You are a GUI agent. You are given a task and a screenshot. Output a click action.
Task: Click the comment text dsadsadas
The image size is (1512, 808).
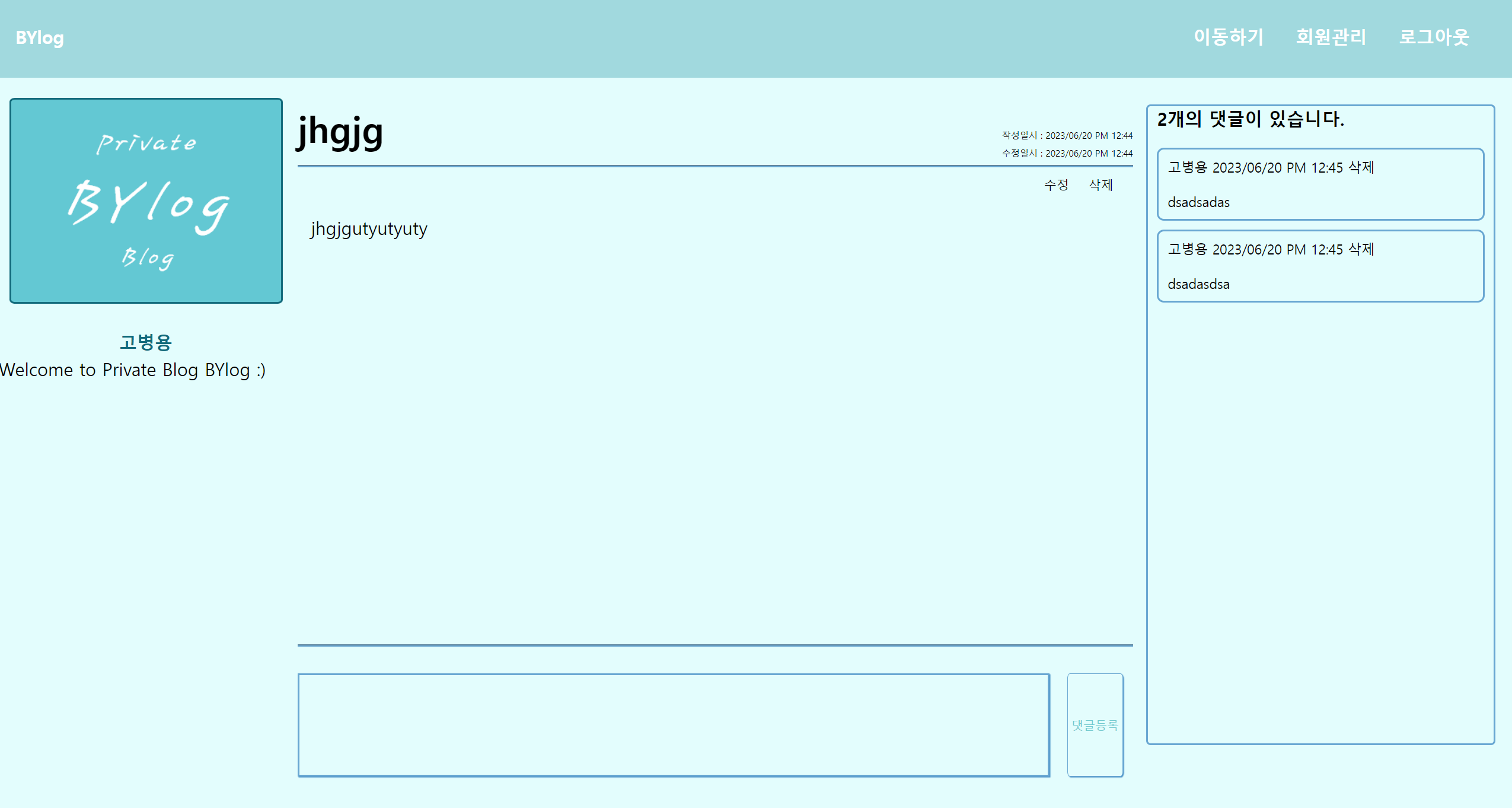(x=1198, y=202)
